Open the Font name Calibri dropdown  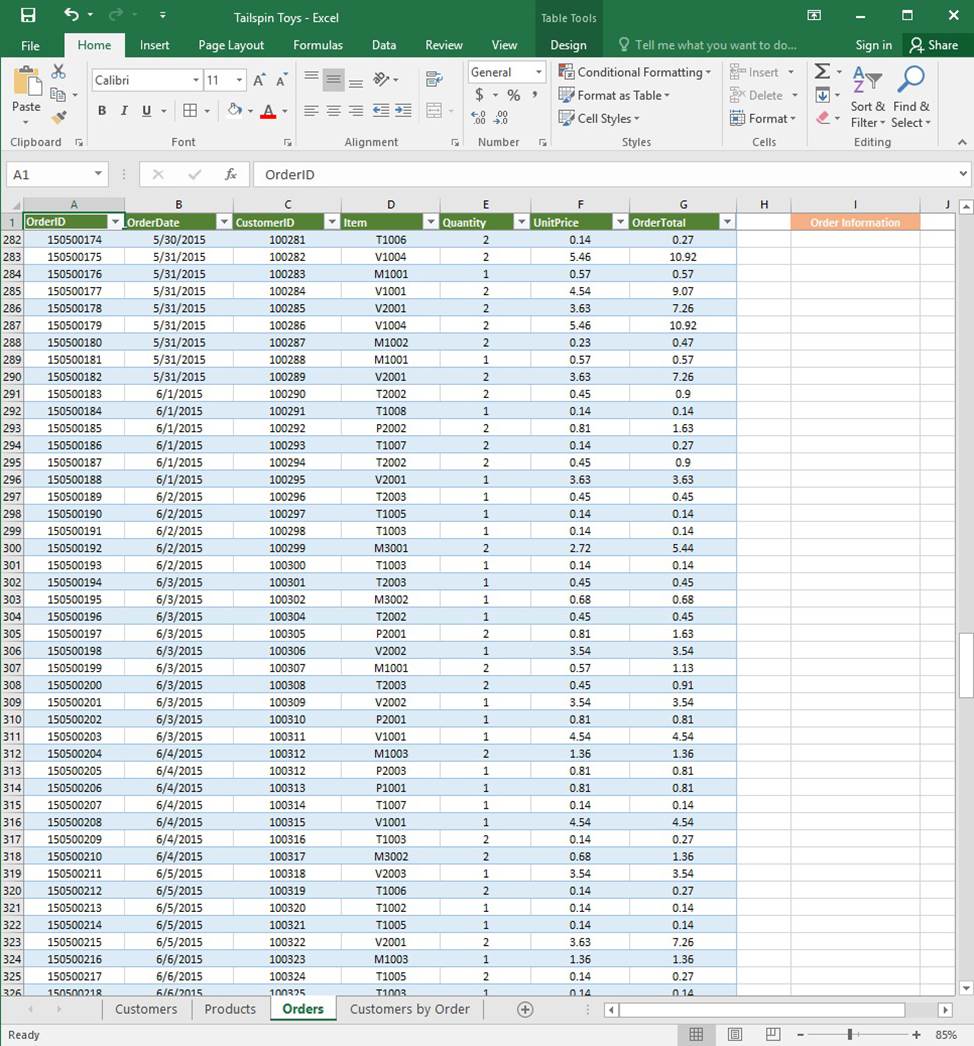coord(196,80)
